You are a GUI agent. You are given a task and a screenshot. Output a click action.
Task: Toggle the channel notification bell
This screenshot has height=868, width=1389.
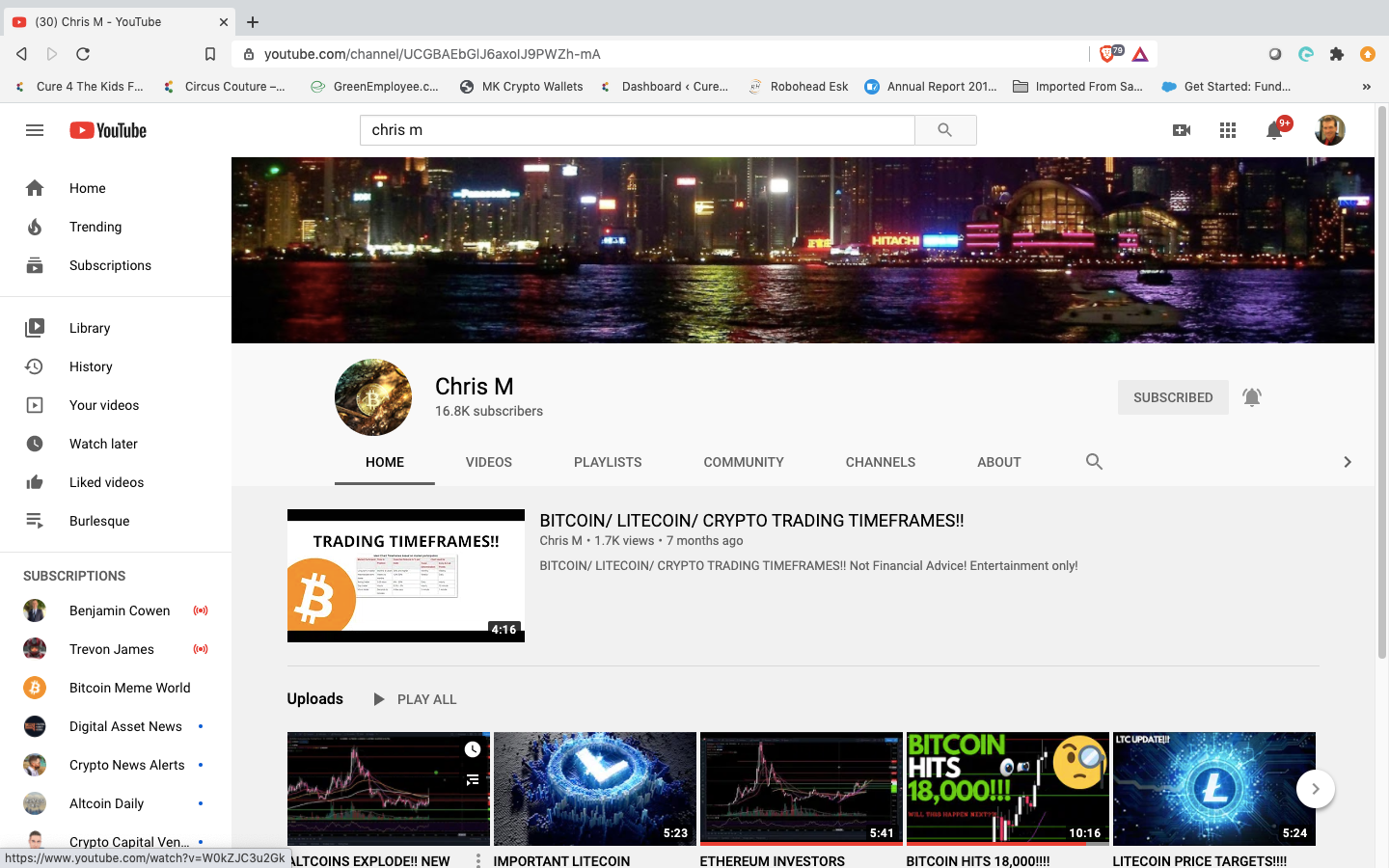1252,397
